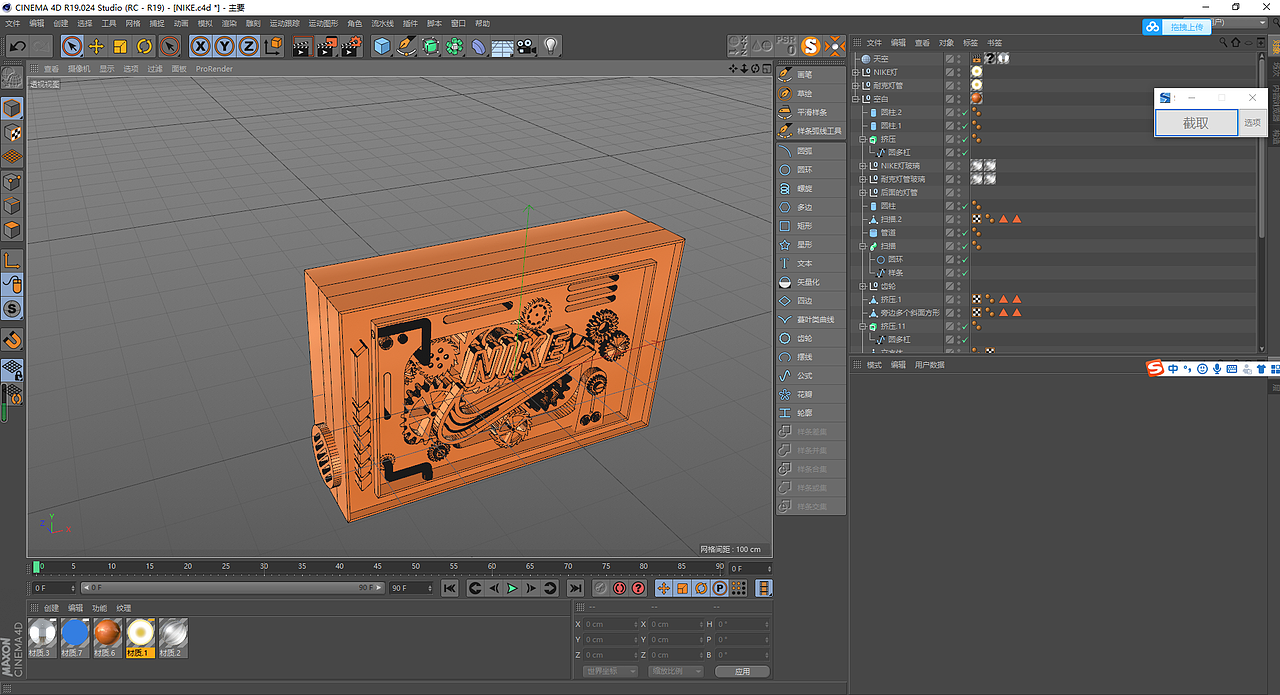
Task: Toggle Y axis lock
Action: 224,46
